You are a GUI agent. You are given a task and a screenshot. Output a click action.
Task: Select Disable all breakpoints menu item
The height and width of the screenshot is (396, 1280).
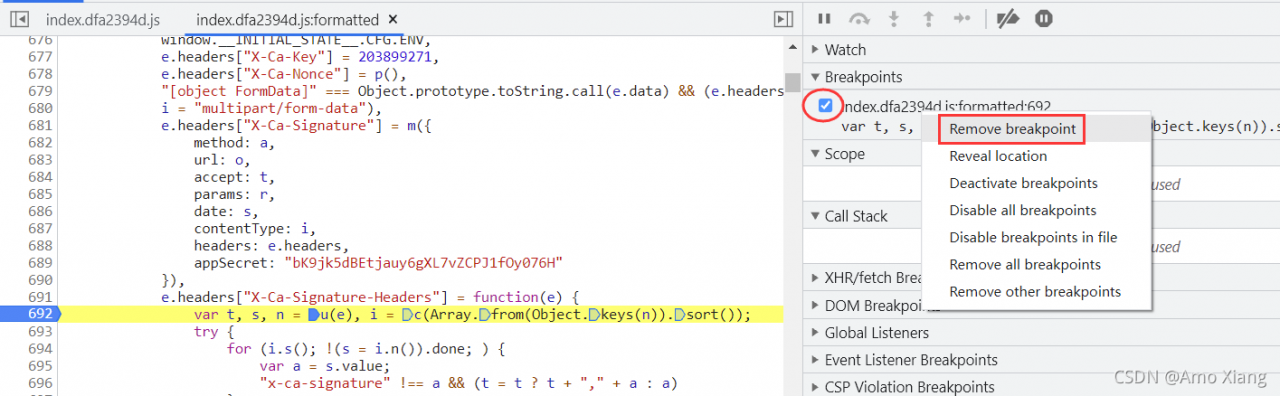1023,210
